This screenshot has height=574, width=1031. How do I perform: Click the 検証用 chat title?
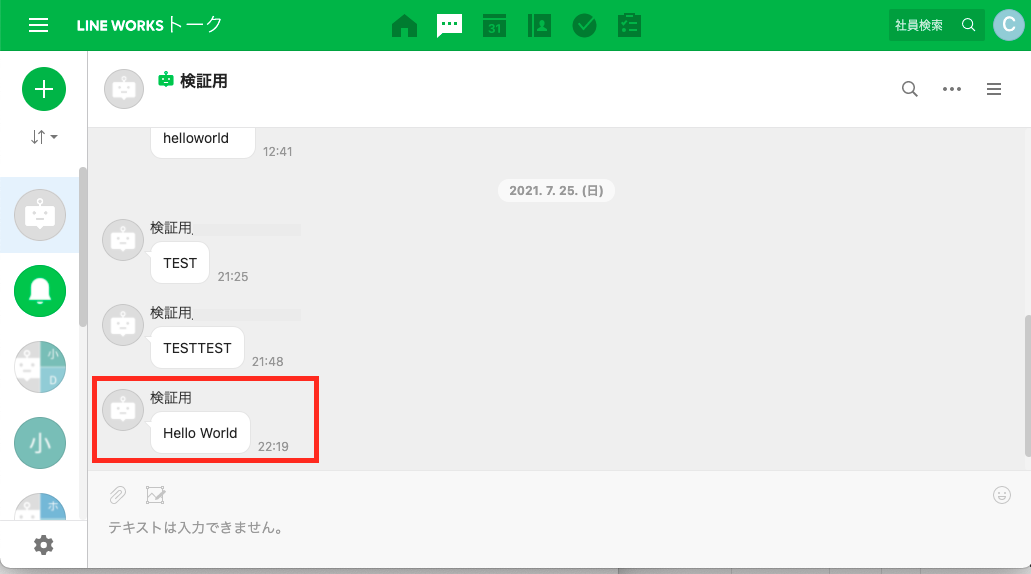pyautogui.click(x=203, y=81)
